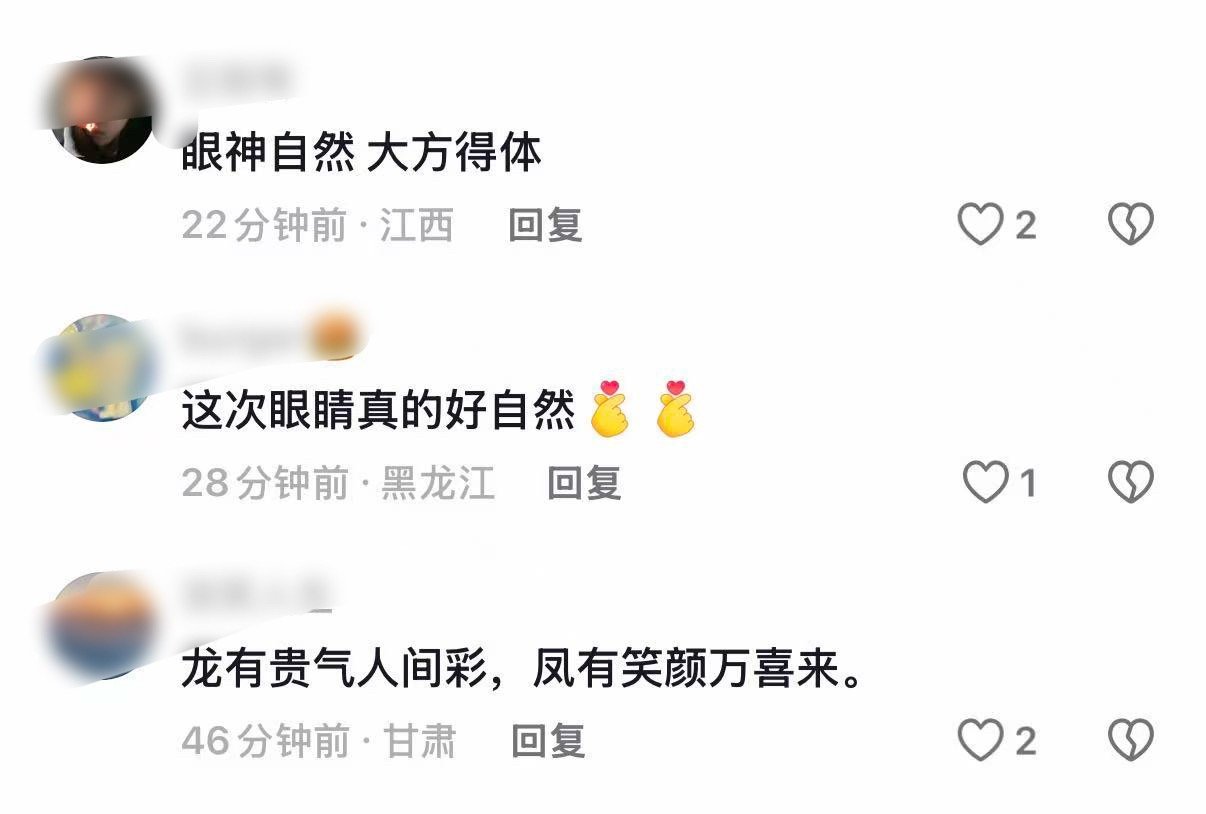Select the comment 龙有贵气人间彩，凤有笑颜万喜来
Image resolution: width=1206 pixels, height=814 pixels.
click(522, 670)
